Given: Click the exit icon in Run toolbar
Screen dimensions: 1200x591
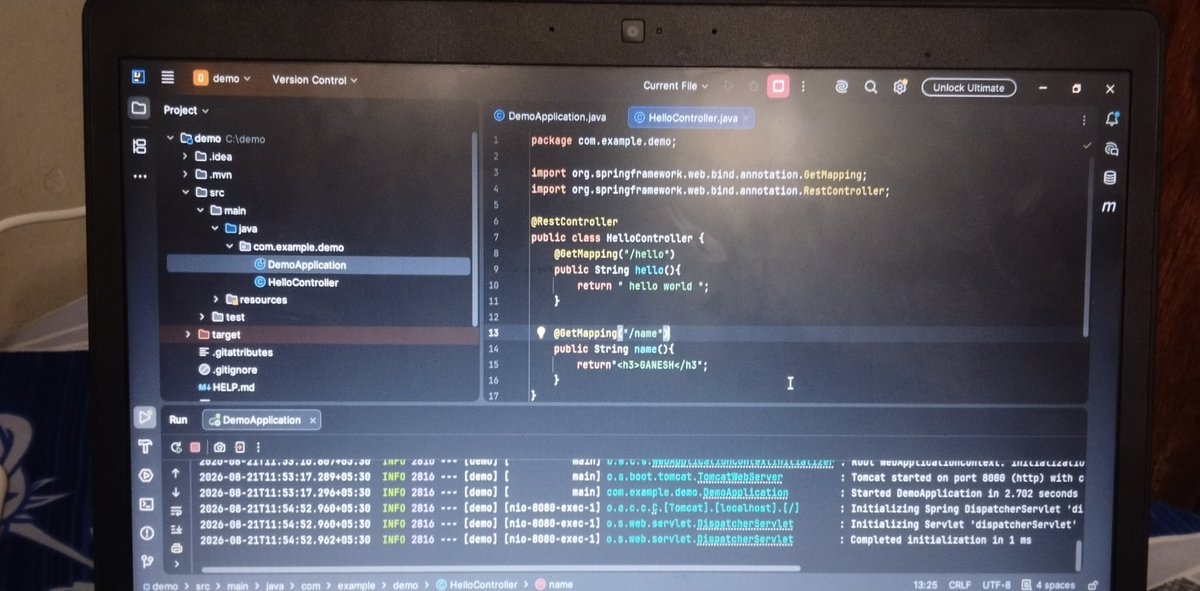Looking at the screenshot, I should pyautogui.click(x=241, y=447).
